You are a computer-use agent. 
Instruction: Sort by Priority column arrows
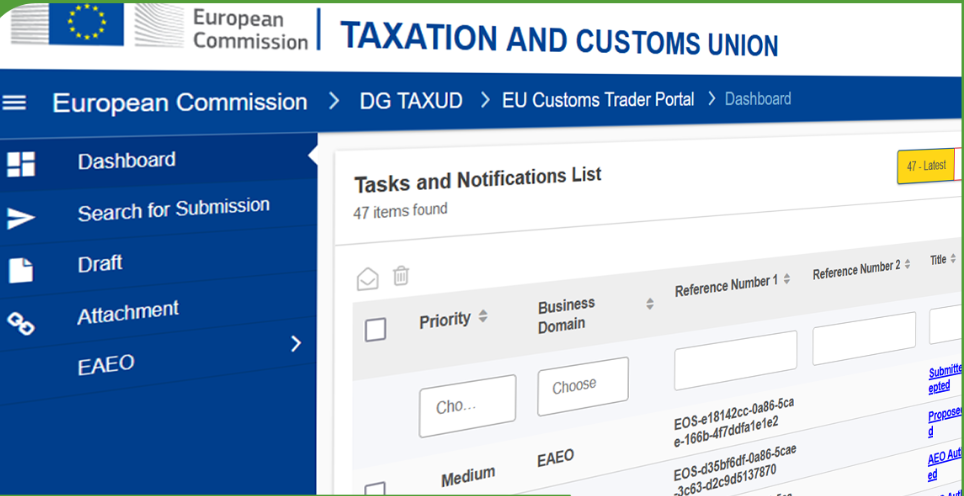483,316
